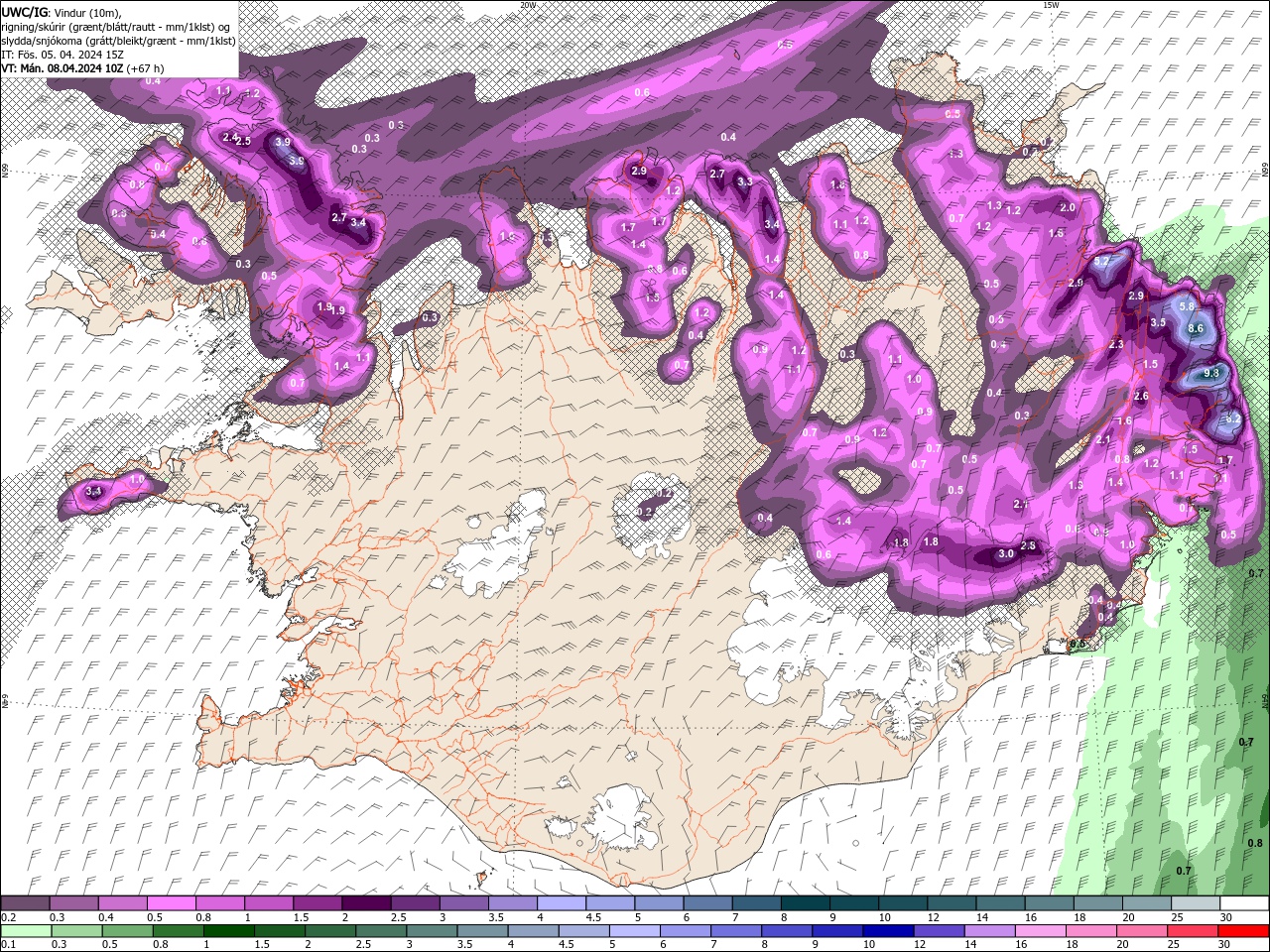Click the bright pink snow swatch labeled 0.5–0.8
Image resolution: width=1270 pixels, height=952 pixels.
click(172, 903)
